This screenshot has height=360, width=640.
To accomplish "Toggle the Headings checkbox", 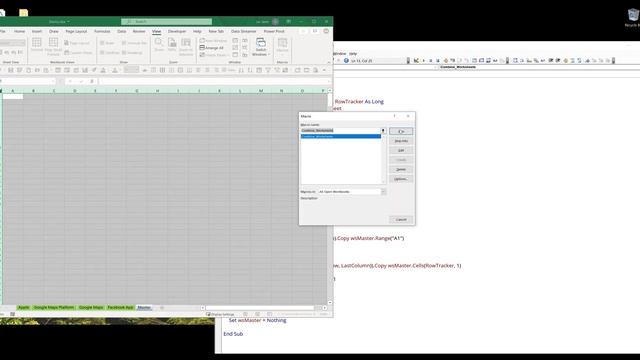I will pyautogui.click(x=132, y=53).
